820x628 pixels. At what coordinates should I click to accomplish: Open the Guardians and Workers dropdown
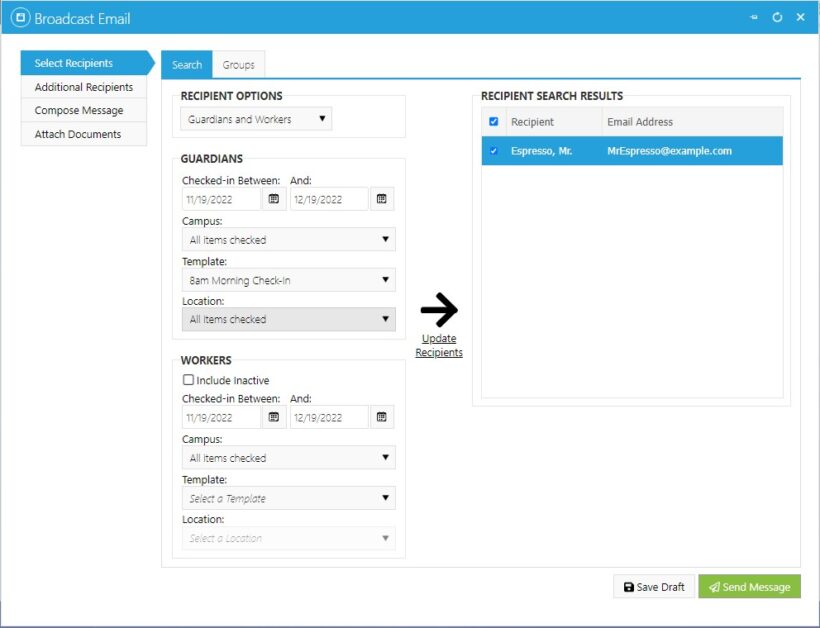[x=258, y=119]
